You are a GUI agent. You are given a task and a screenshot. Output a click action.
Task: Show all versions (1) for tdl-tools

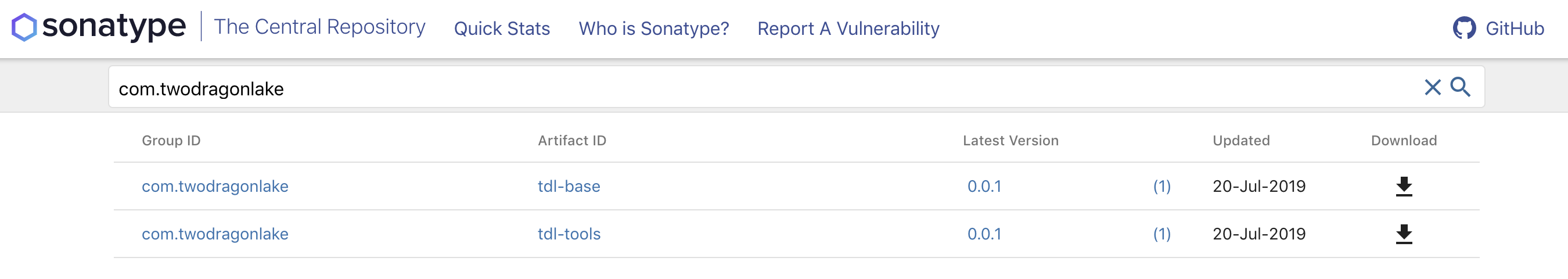[1161, 234]
